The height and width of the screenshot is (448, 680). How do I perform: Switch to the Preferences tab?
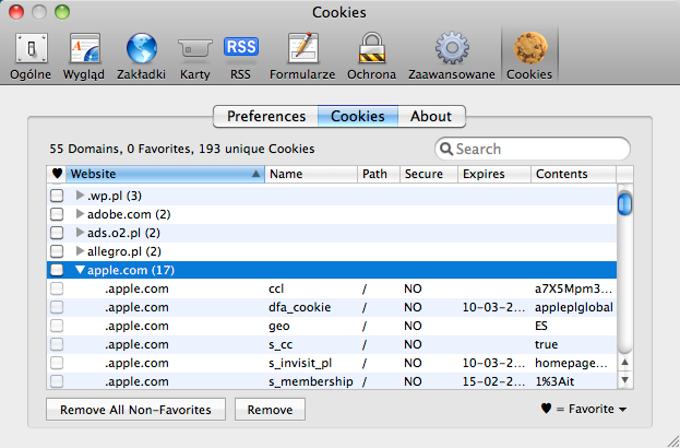266,116
